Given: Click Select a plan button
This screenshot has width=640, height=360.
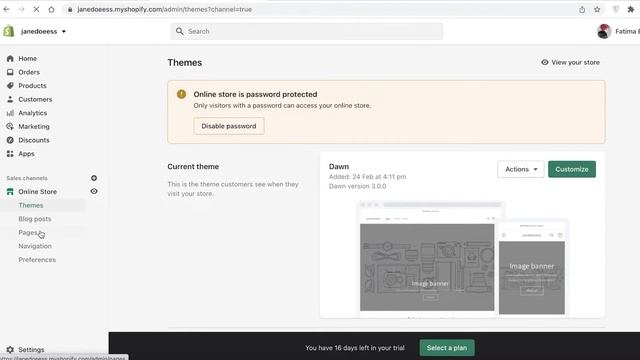Looking at the screenshot, I should tap(447, 348).
